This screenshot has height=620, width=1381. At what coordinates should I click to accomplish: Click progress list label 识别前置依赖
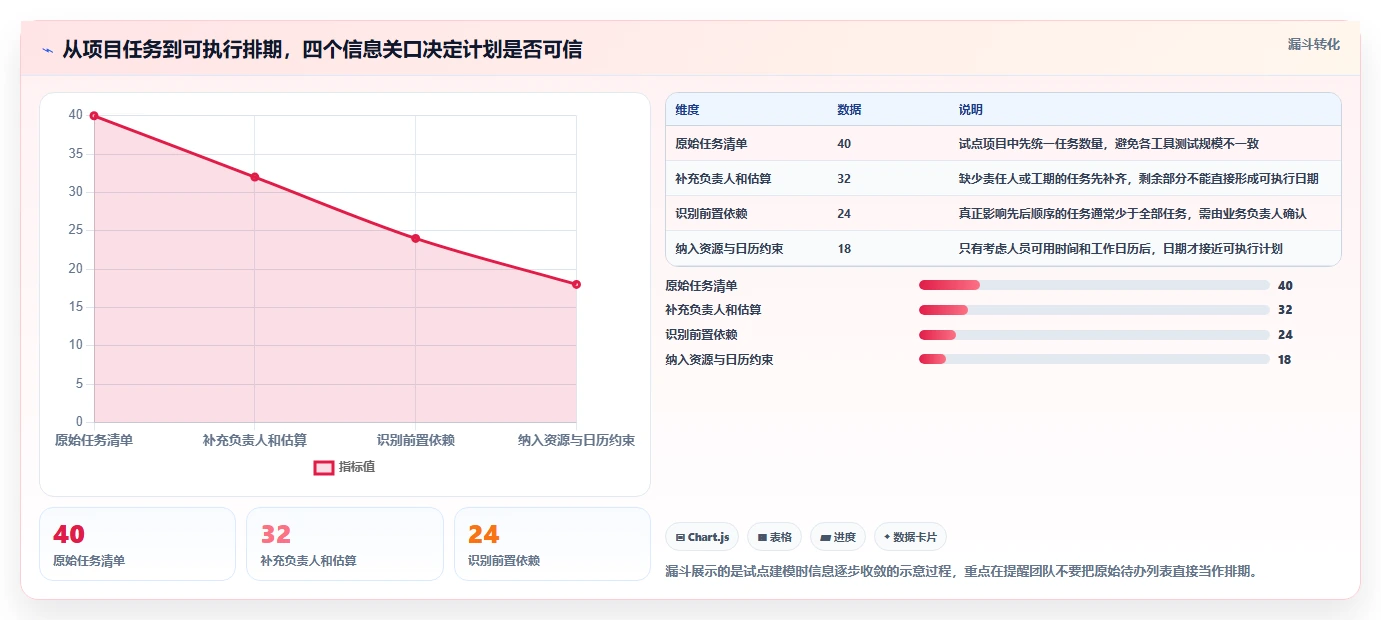(x=701, y=335)
